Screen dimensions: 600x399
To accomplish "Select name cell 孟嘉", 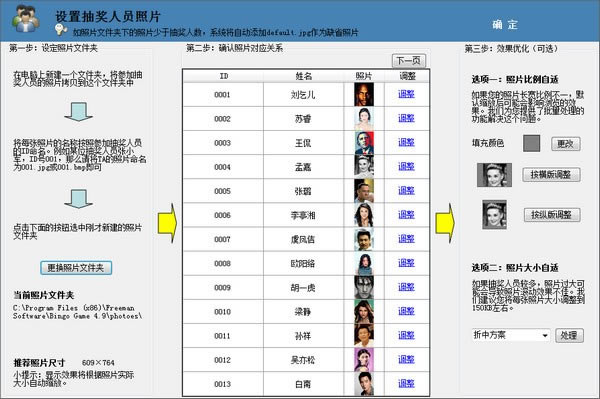I will coord(303,167).
